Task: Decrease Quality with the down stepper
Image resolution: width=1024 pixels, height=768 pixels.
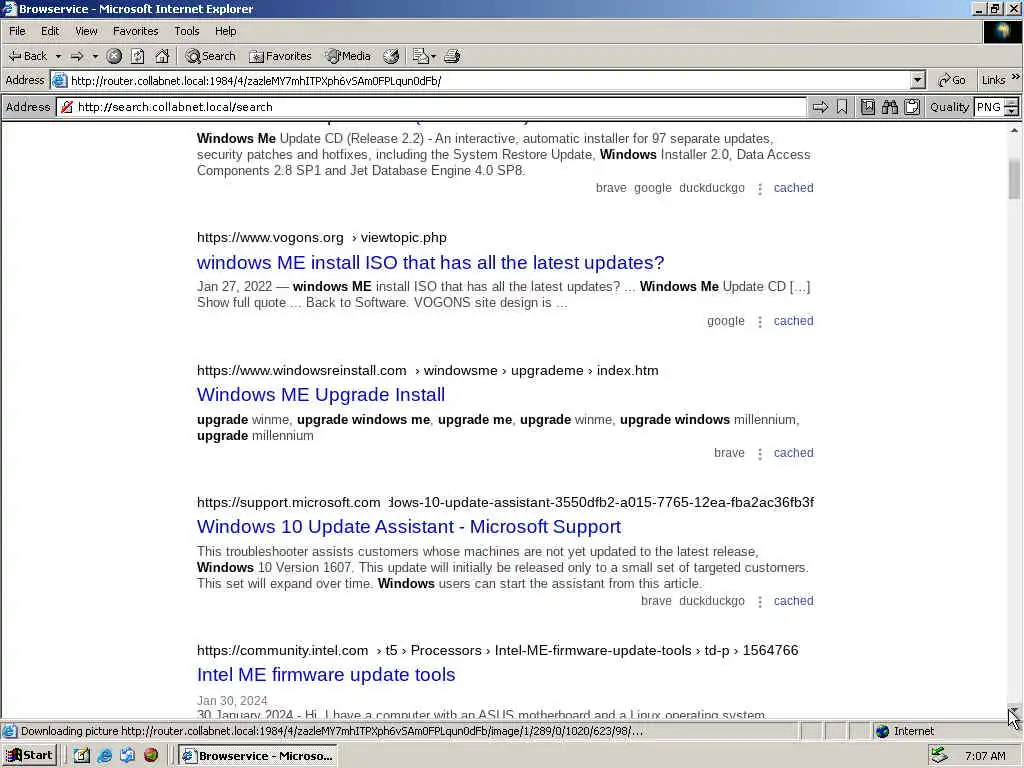Action: tap(1012, 112)
